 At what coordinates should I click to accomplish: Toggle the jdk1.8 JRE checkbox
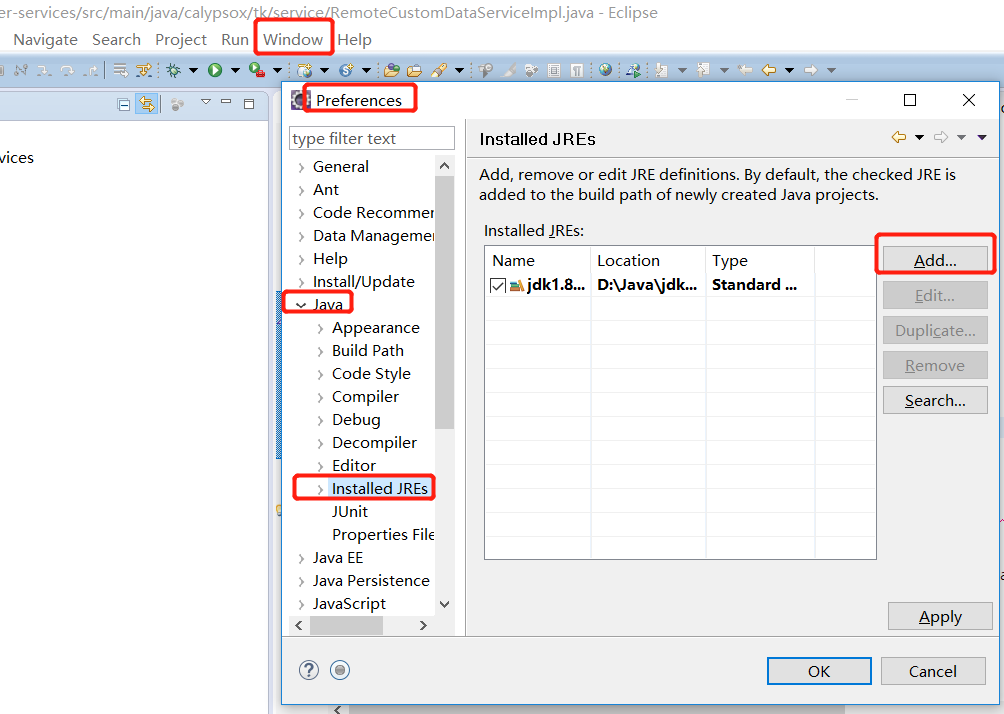pyautogui.click(x=498, y=286)
